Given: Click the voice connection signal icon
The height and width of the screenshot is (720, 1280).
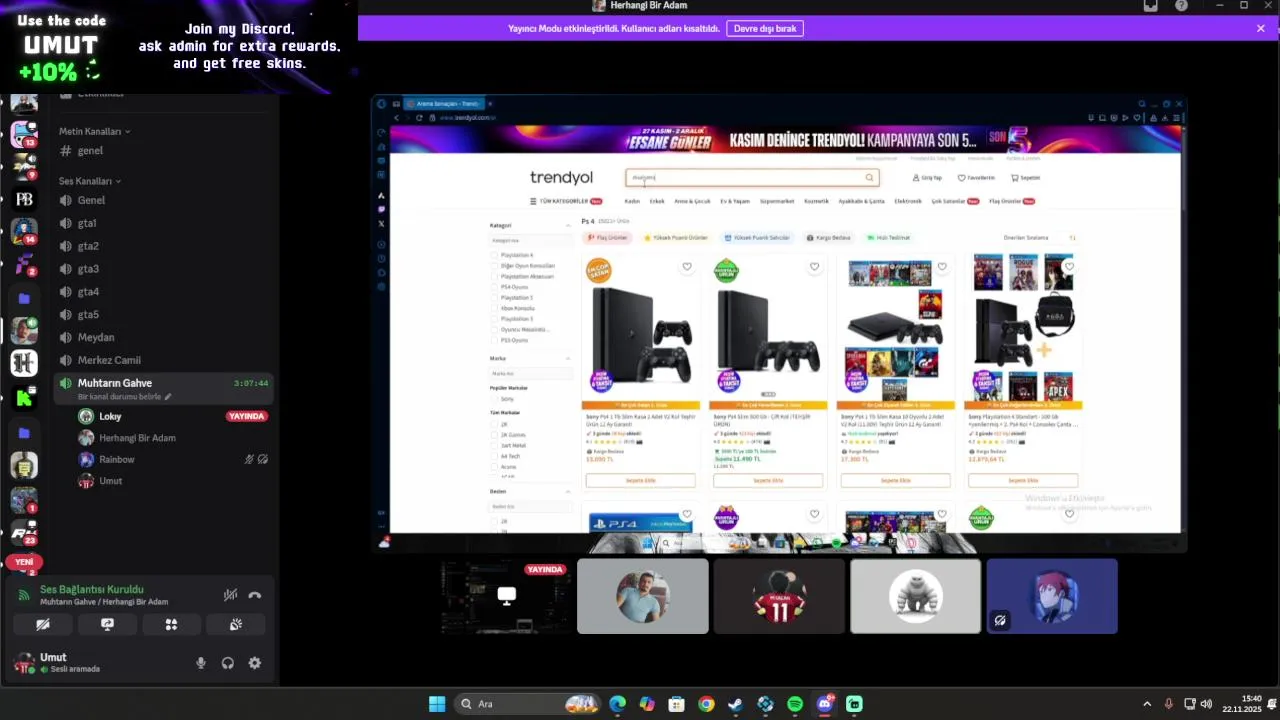Looking at the screenshot, I should point(24,595).
